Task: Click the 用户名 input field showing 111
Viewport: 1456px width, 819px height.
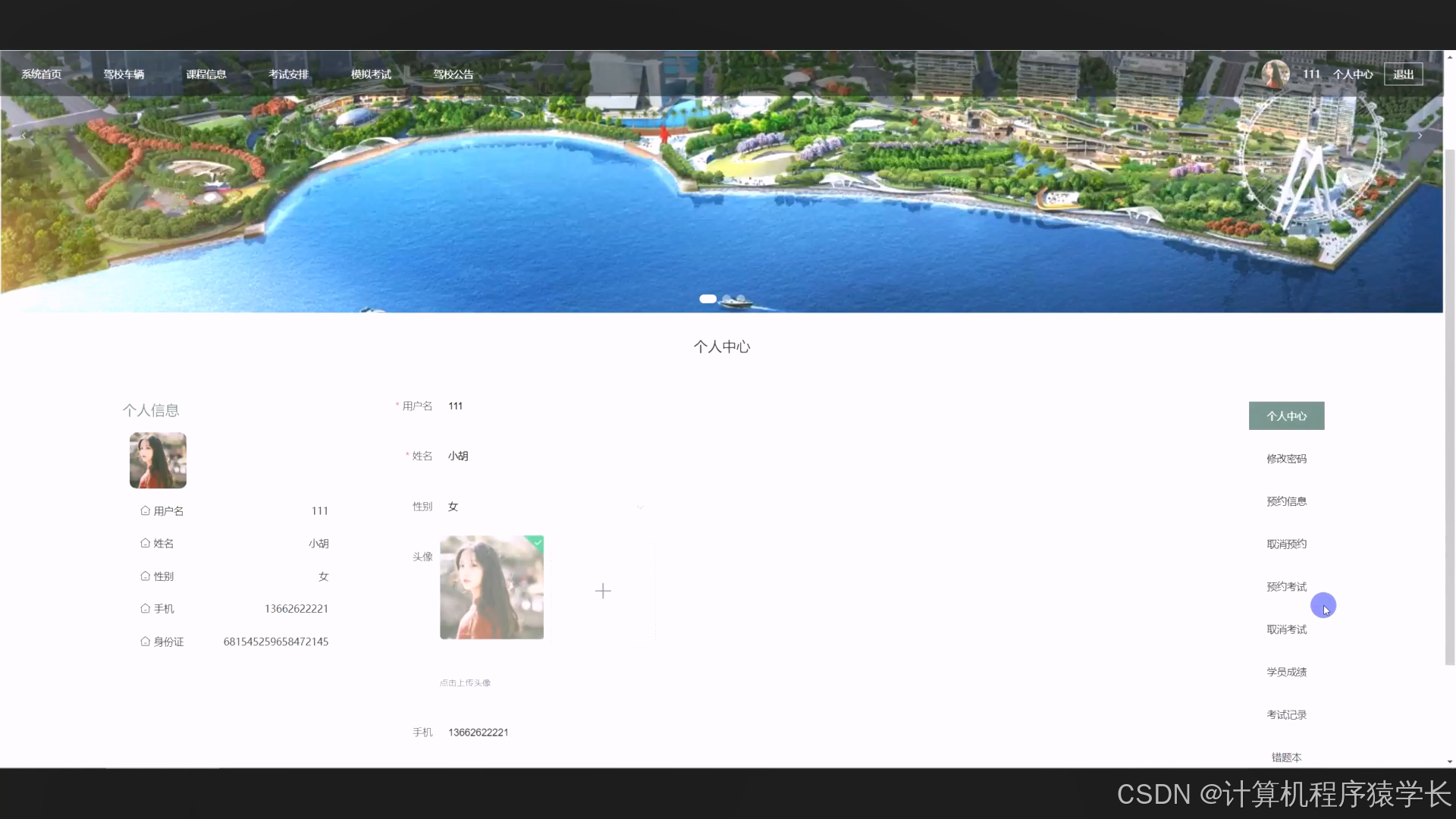Action: [x=546, y=406]
